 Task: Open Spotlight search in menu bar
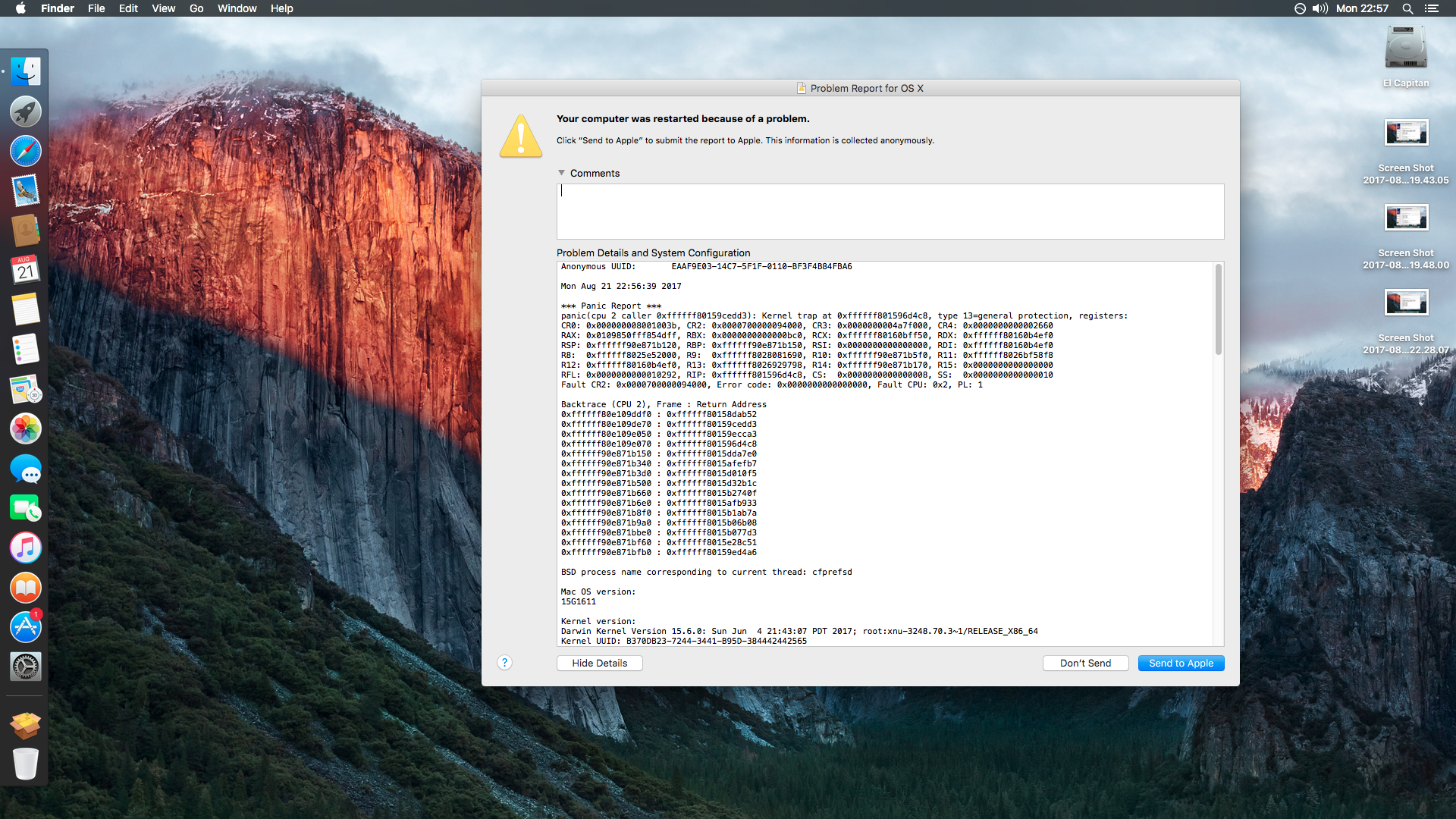(1407, 8)
